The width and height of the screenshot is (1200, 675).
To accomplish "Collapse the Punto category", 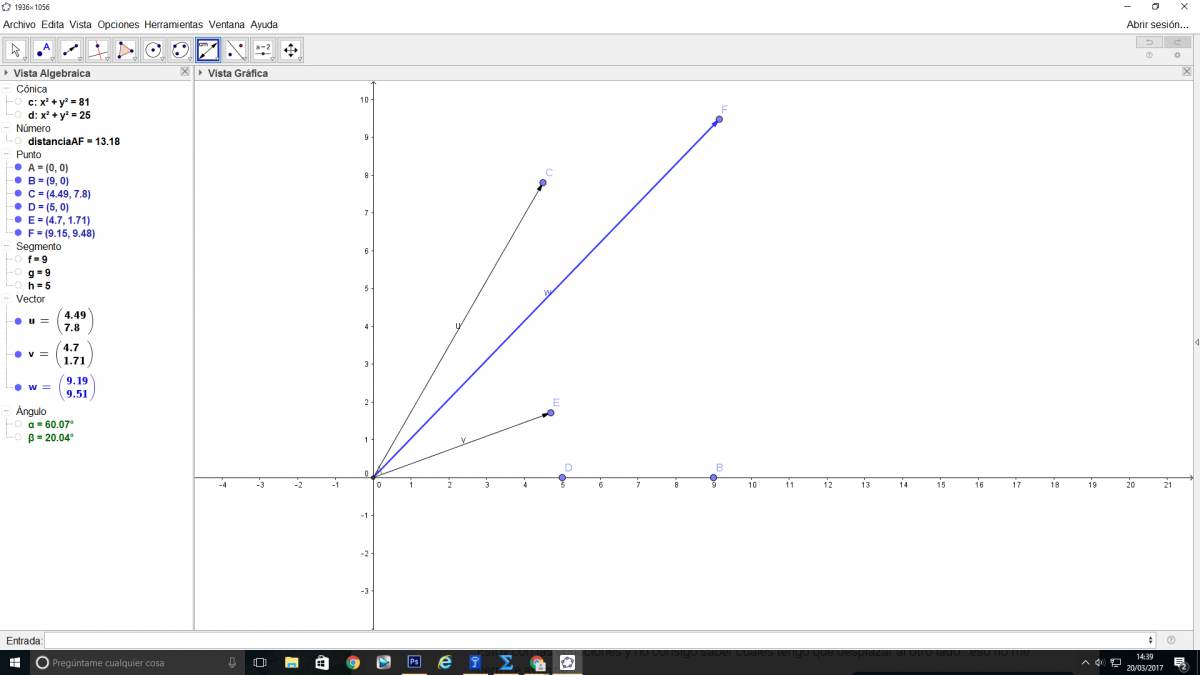I will (8, 155).
